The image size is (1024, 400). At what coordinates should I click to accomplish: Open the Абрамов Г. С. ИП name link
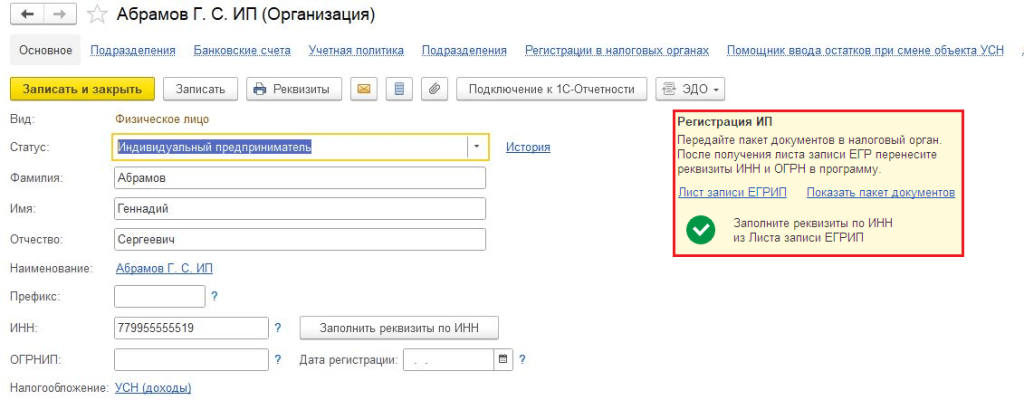point(164,268)
